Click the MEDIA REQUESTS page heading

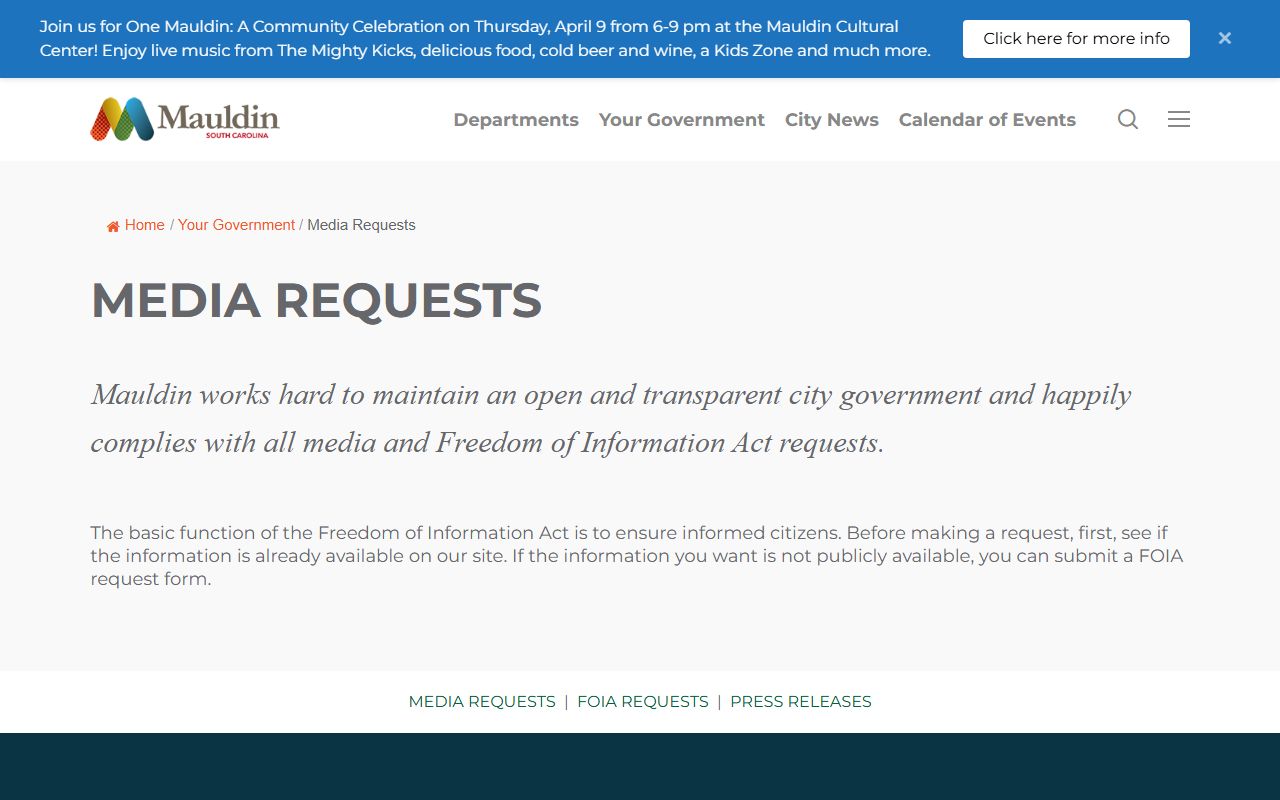pos(316,300)
